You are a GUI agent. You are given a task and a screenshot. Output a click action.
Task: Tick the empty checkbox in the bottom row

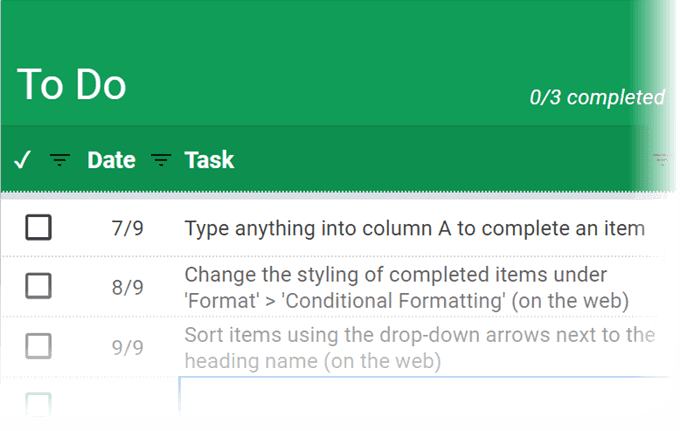39,404
